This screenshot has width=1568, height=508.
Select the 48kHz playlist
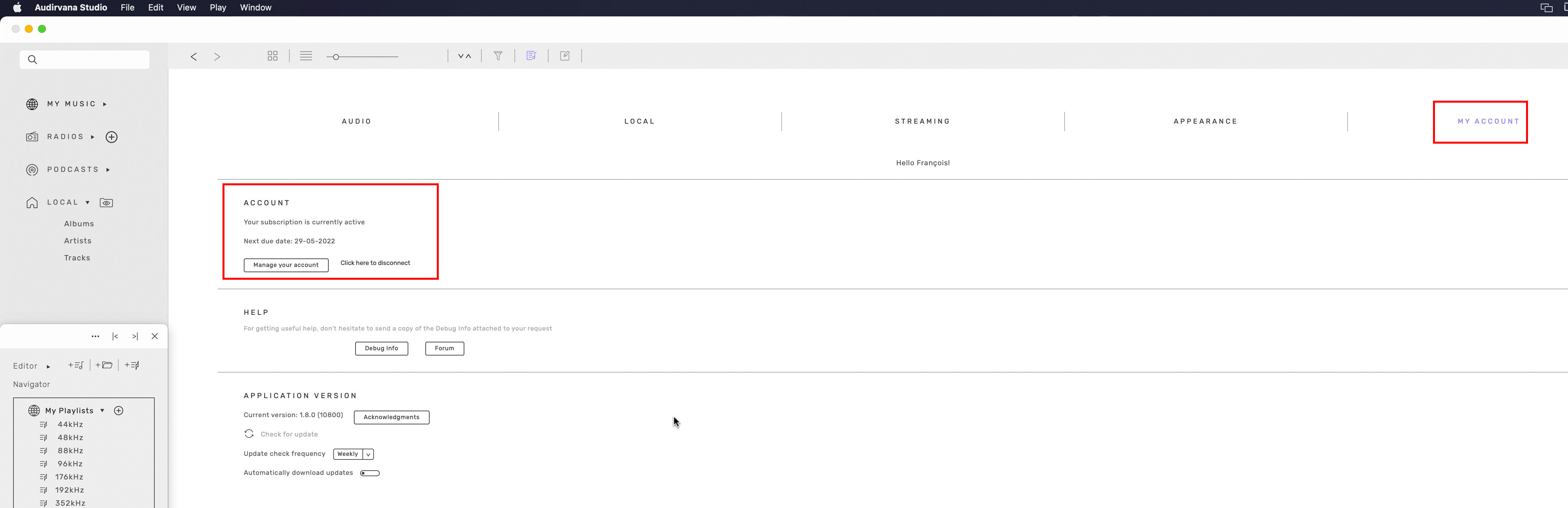coord(70,438)
